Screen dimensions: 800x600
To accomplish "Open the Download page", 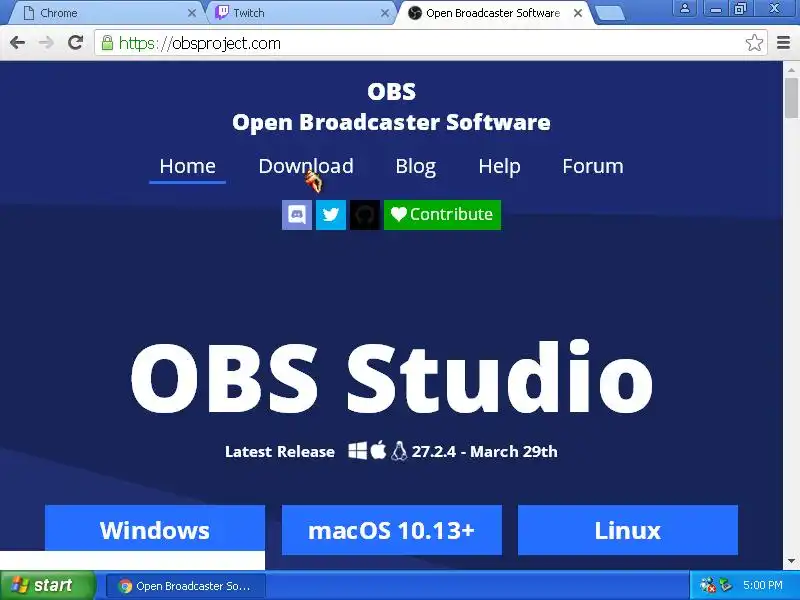I will tap(306, 166).
